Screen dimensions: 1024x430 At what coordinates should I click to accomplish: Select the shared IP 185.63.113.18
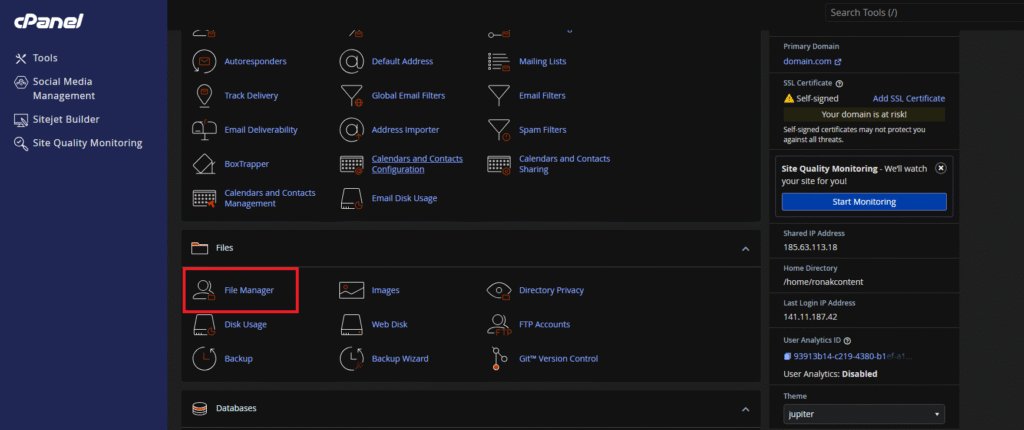(x=810, y=247)
